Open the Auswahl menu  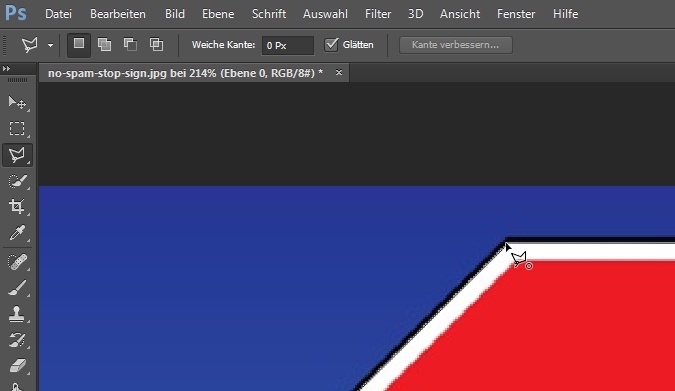(325, 14)
